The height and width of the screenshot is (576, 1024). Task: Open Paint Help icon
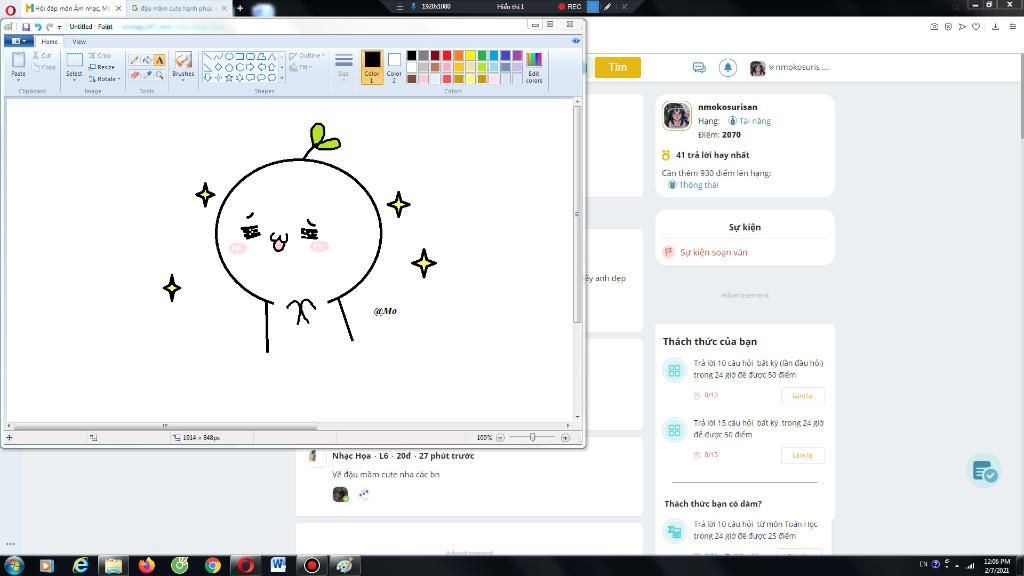point(575,41)
